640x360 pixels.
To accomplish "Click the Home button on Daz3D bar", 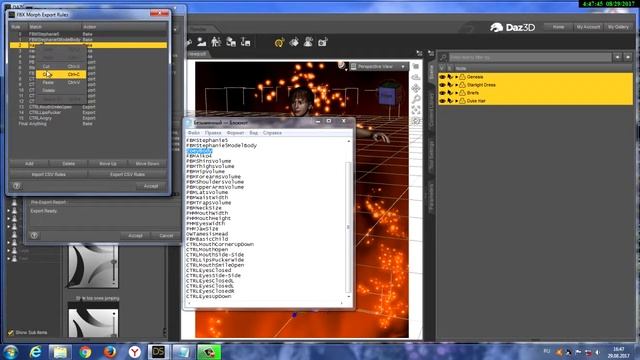I will click(558, 27).
